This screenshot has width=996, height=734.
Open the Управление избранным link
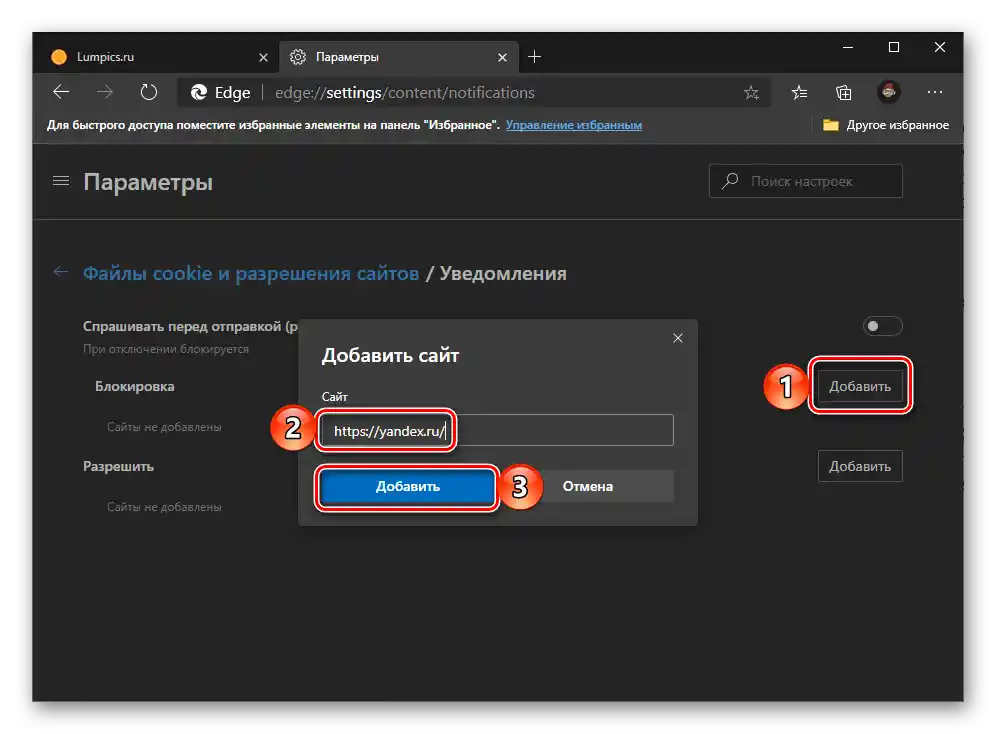[x=574, y=125]
